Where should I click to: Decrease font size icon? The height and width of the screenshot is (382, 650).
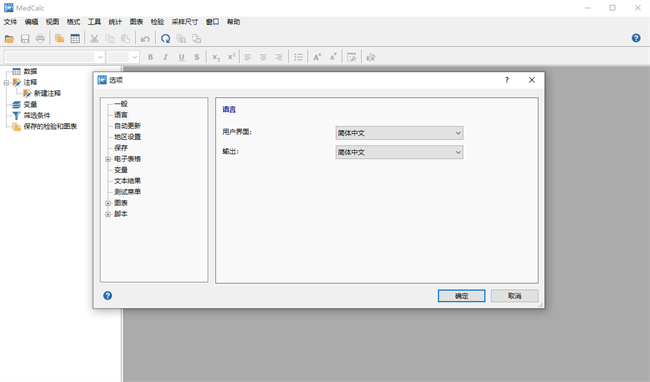333,57
